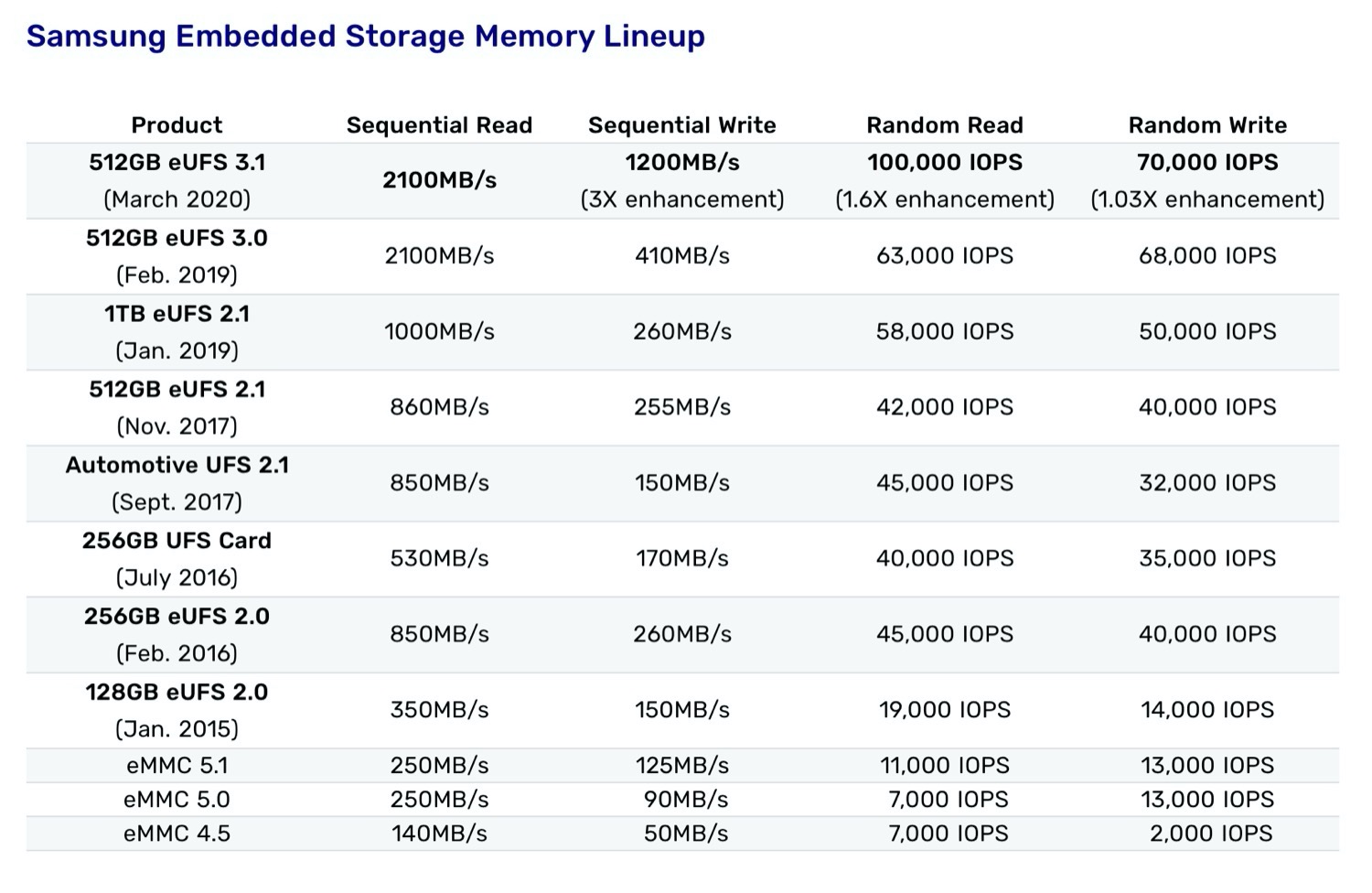1372x893 pixels.
Task: Select the 128GB eUFS 2.0 product cell
Action: click(177, 710)
